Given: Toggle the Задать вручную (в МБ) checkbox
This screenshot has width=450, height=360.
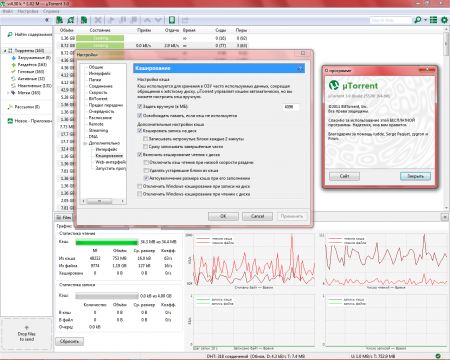Looking at the screenshot, I should point(140,107).
